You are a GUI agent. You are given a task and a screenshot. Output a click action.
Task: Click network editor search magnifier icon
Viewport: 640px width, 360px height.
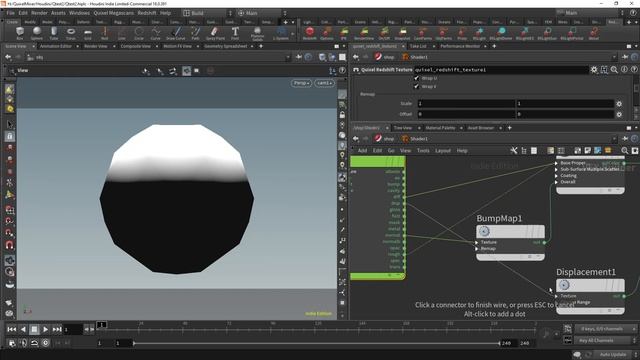tap(624, 151)
